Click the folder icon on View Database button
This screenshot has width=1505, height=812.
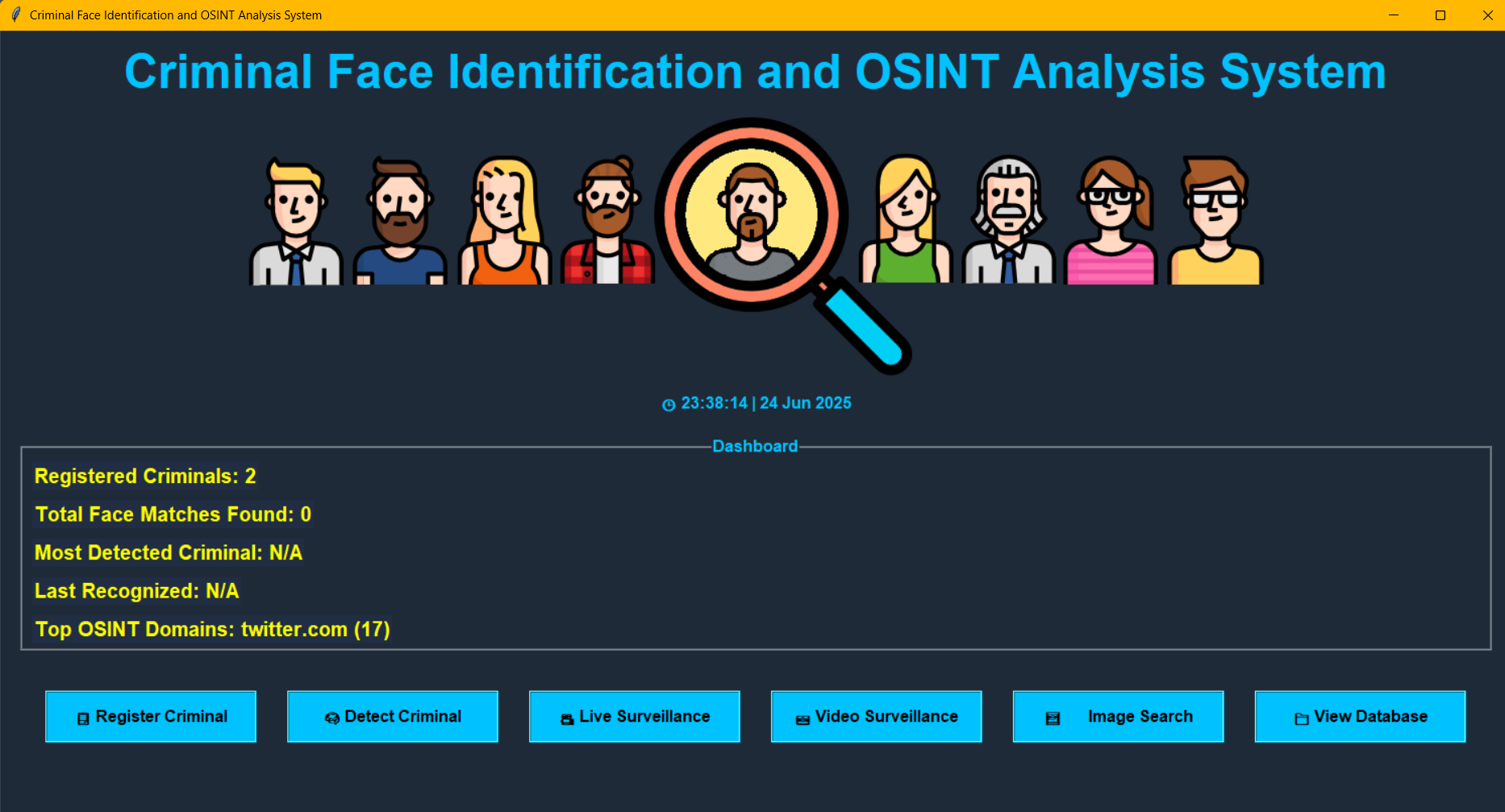coord(1301,717)
